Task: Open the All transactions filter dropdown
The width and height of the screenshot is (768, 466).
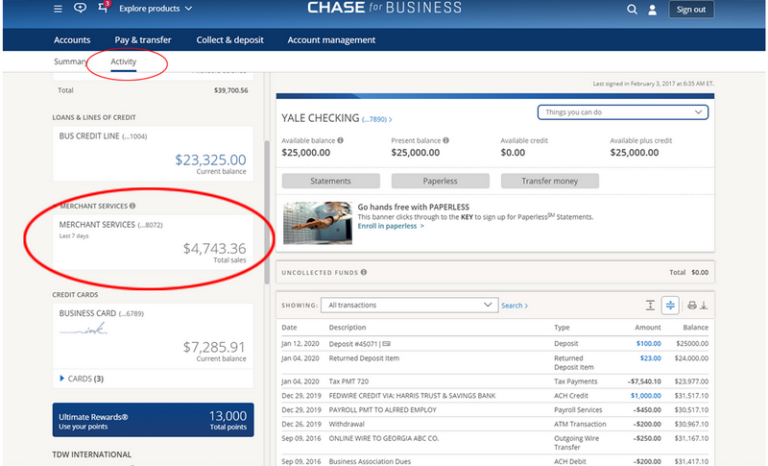Action: [409, 305]
